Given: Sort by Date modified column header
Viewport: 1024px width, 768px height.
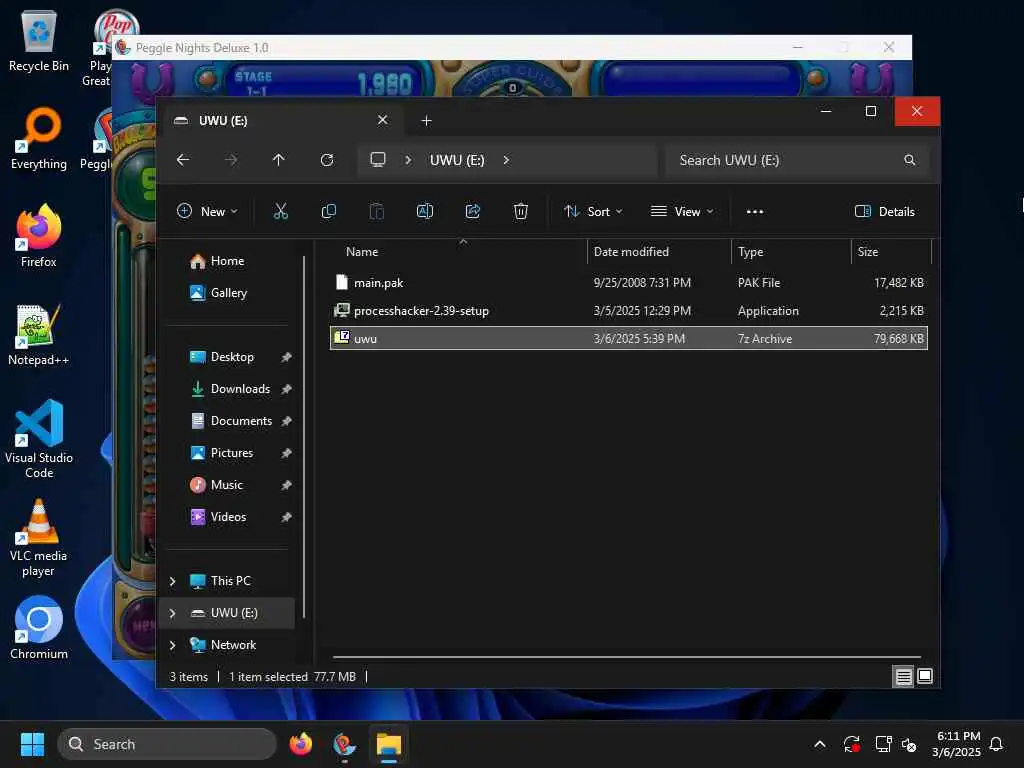Looking at the screenshot, I should [x=659, y=251].
